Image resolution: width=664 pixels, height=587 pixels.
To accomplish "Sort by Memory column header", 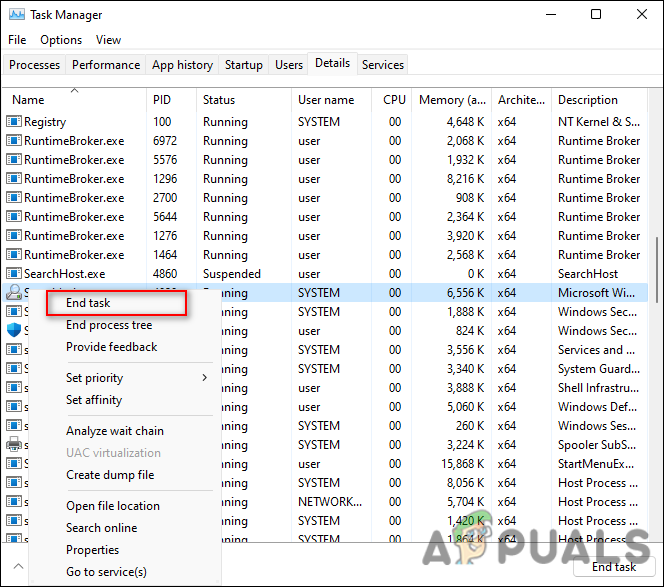I will (451, 100).
